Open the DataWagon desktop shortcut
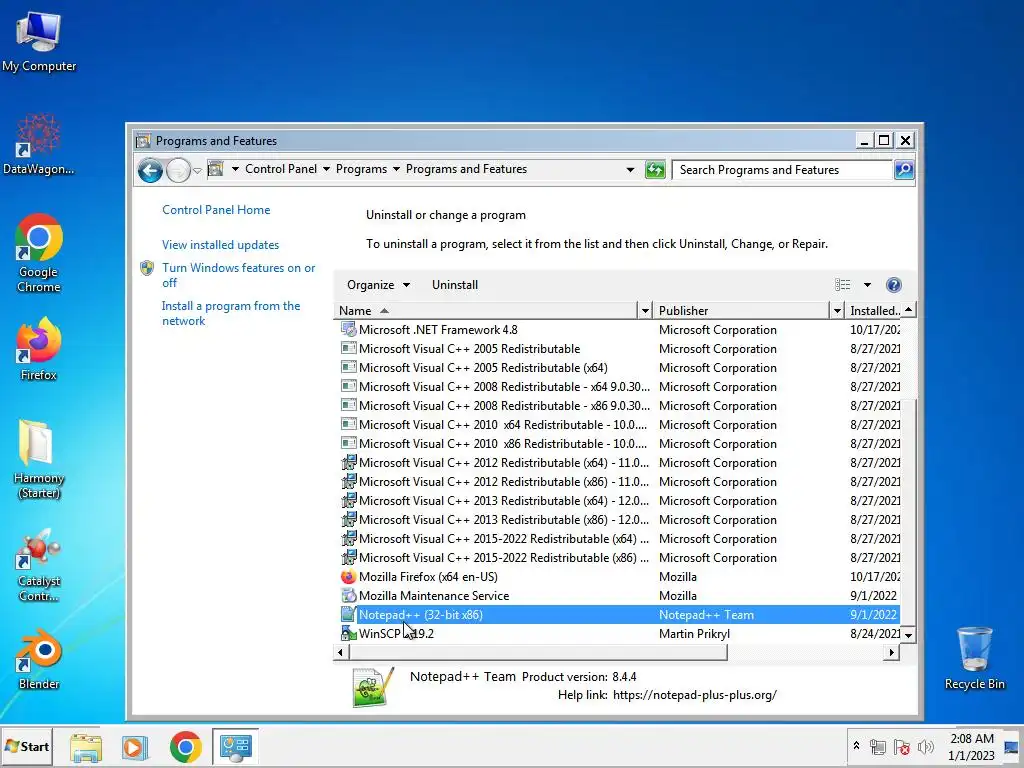1024x768 pixels. 39,144
